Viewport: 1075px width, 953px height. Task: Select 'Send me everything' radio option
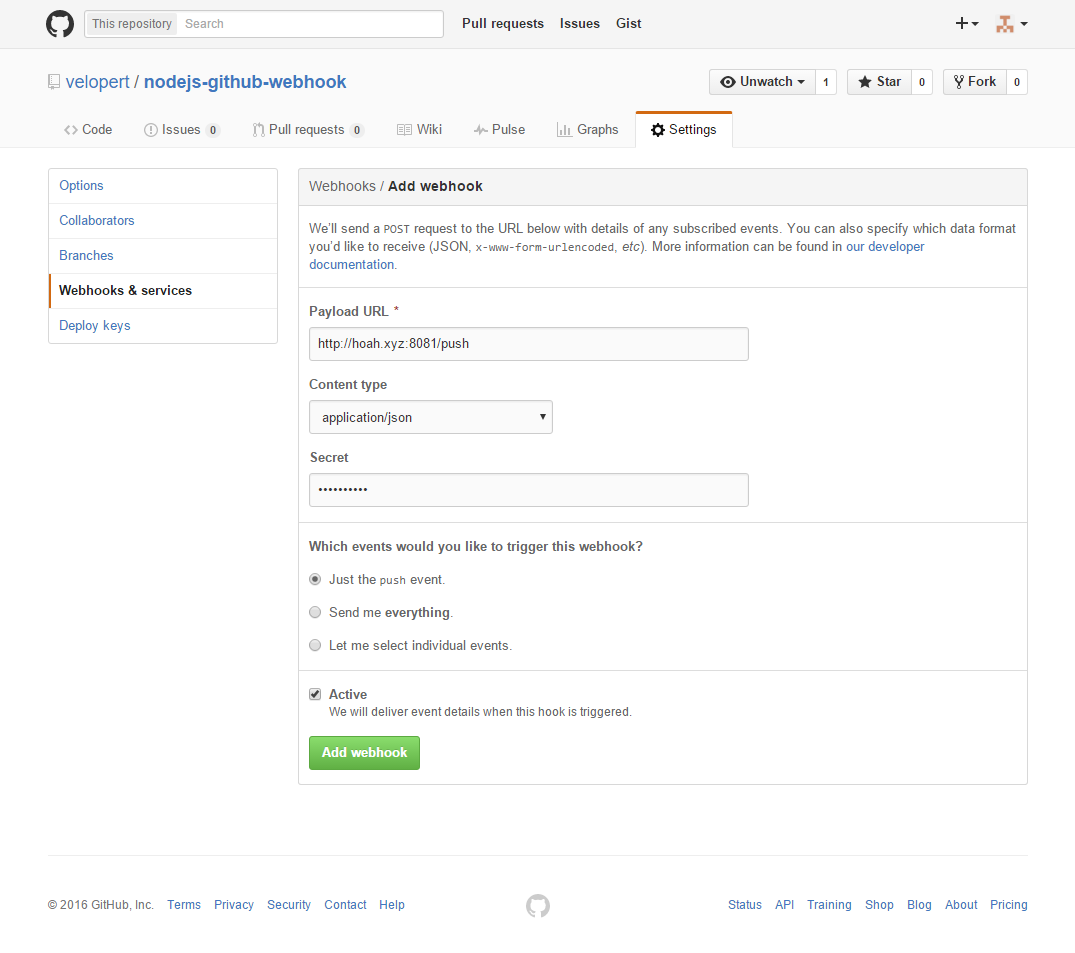point(315,612)
